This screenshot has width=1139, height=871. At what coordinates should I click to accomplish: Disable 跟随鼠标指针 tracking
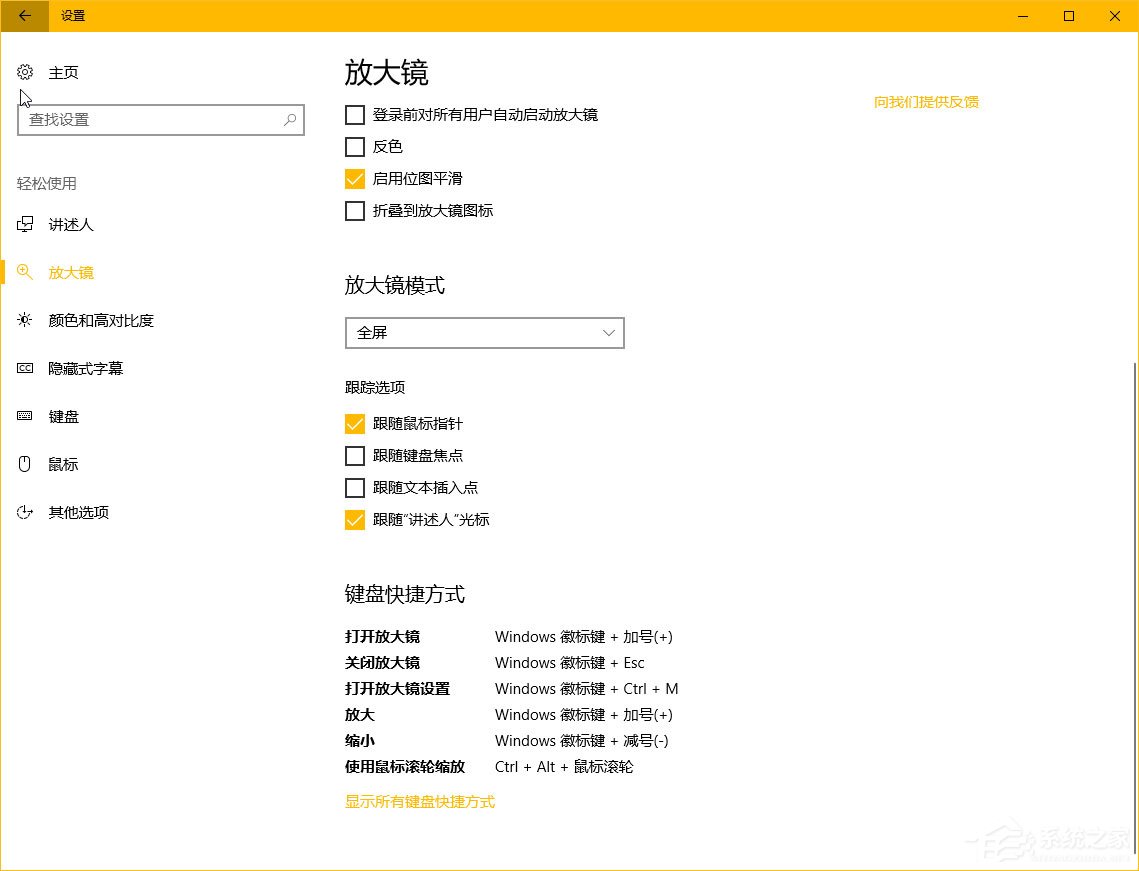(355, 423)
